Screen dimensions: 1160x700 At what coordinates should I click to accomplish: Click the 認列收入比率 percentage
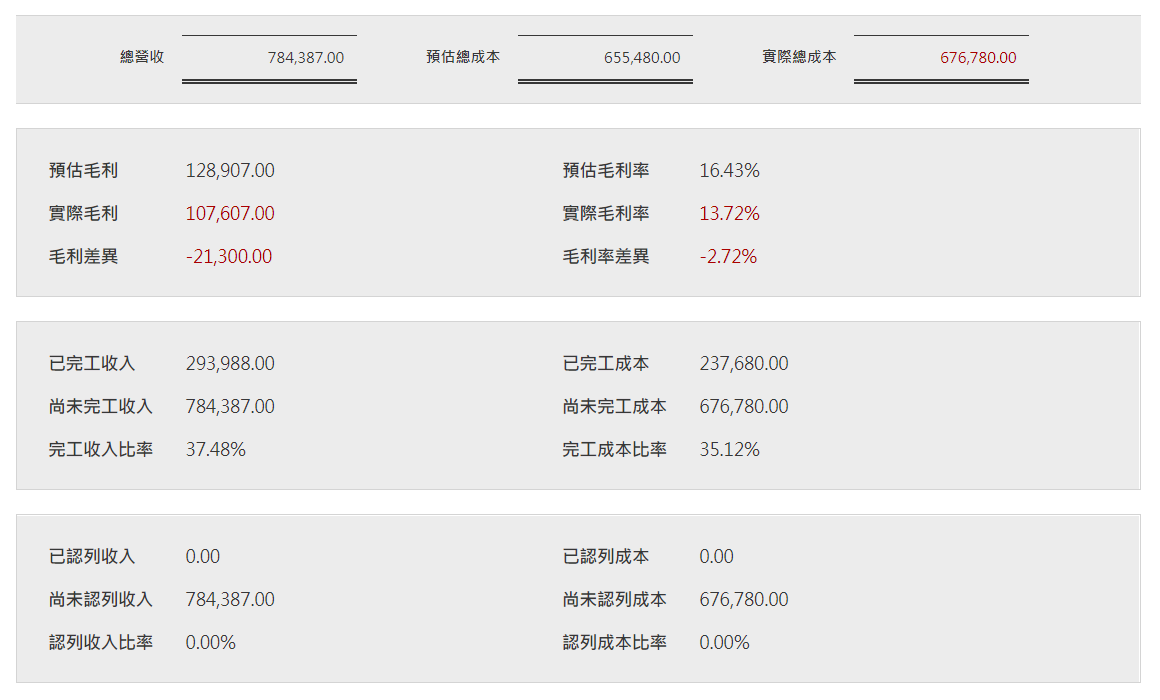211,643
